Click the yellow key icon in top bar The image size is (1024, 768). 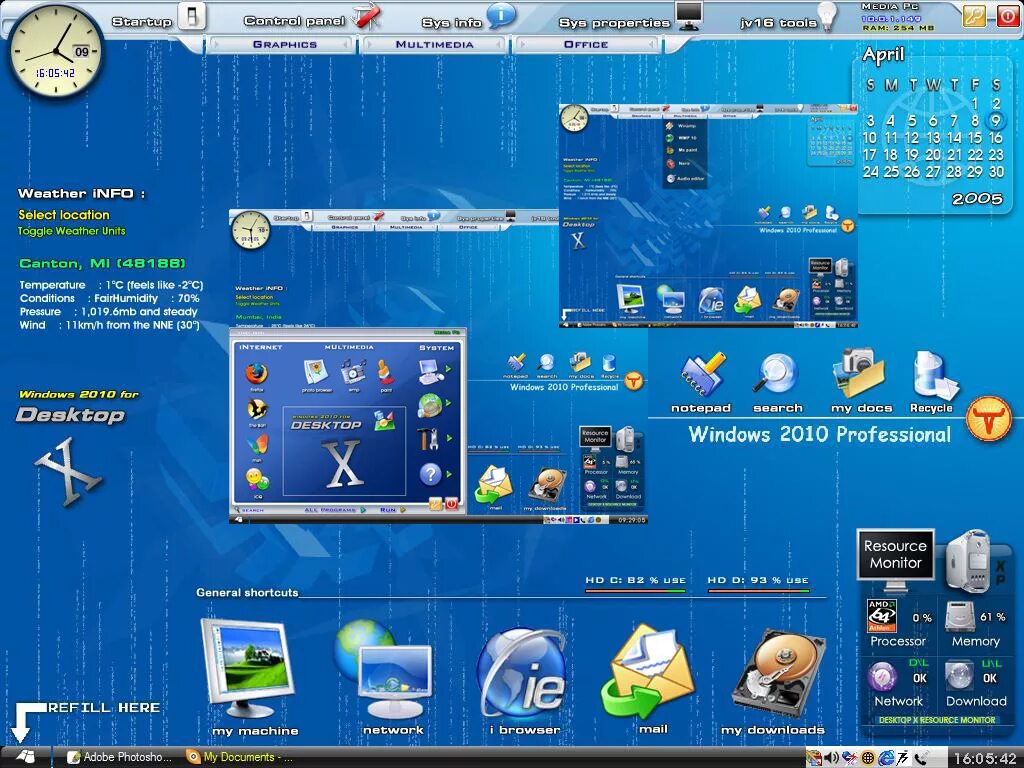[x=974, y=15]
